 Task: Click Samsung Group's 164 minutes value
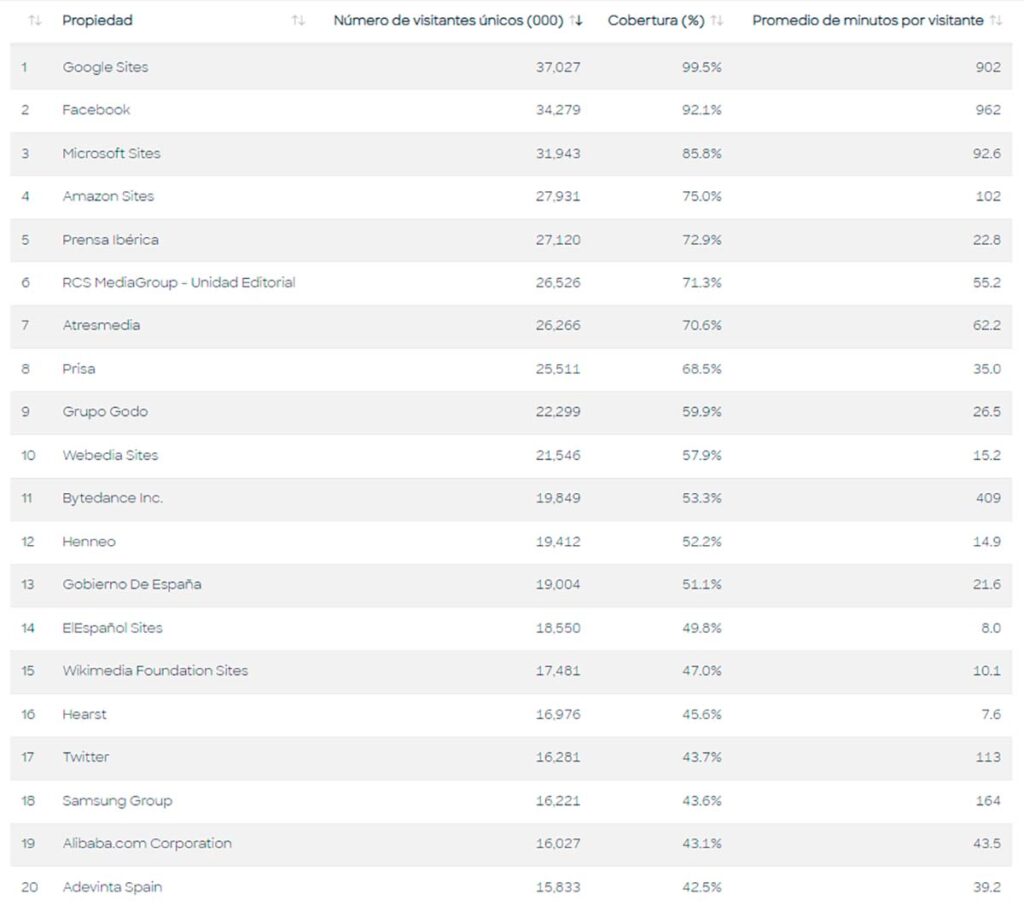point(988,801)
